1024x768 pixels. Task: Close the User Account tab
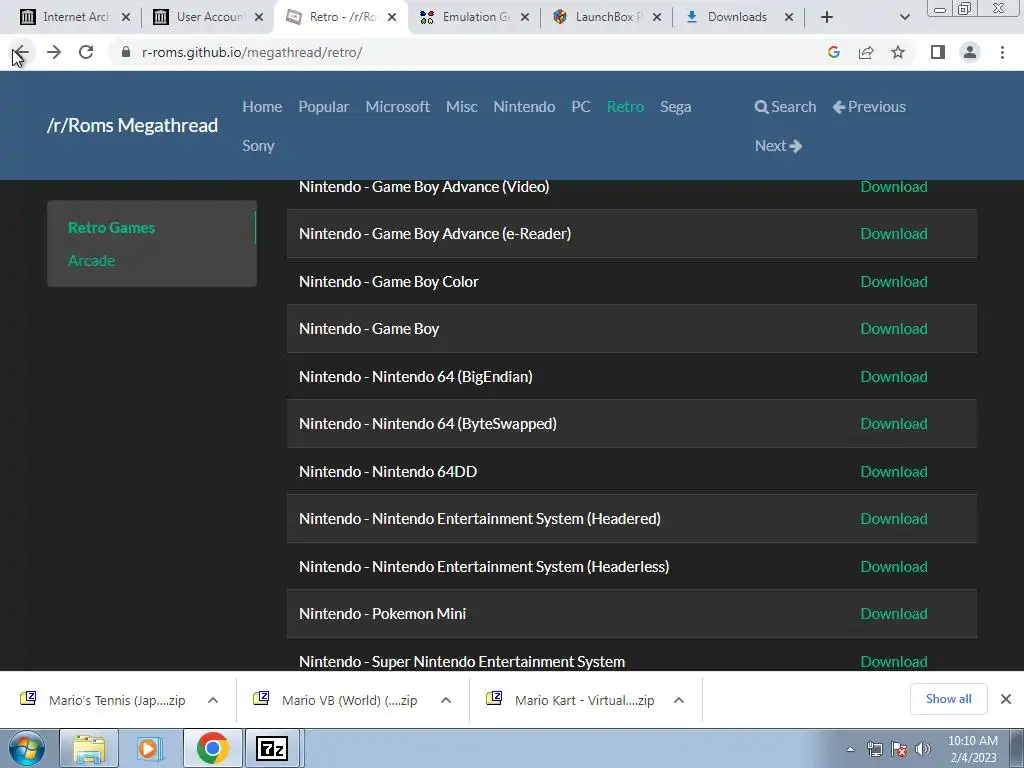259,17
